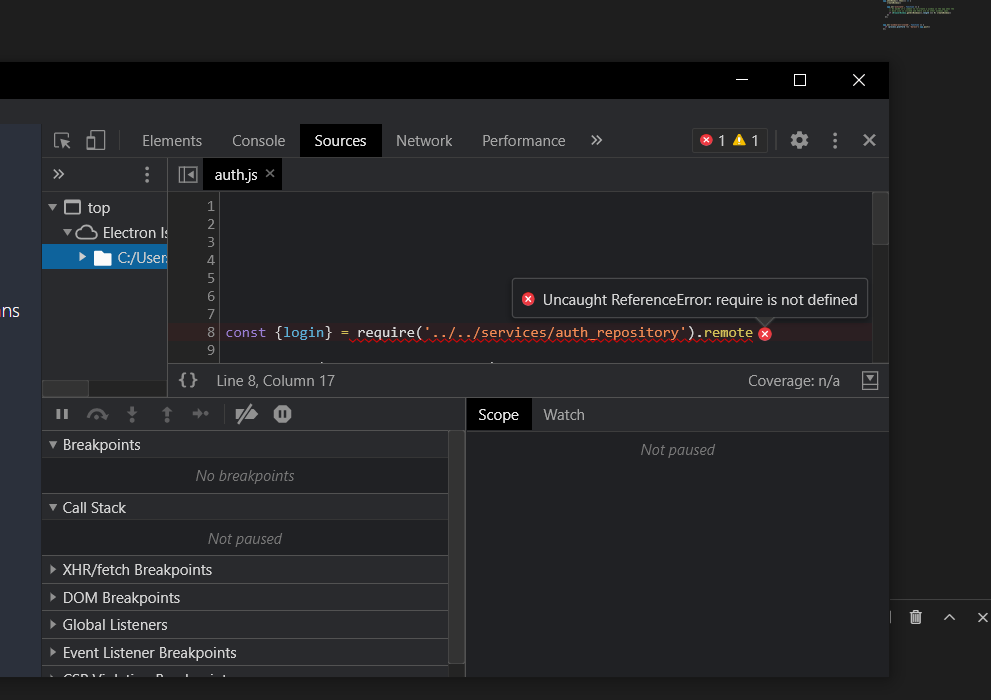Toggle deactivate breakpoints
The width and height of the screenshot is (991, 700).
pos(246,414)
